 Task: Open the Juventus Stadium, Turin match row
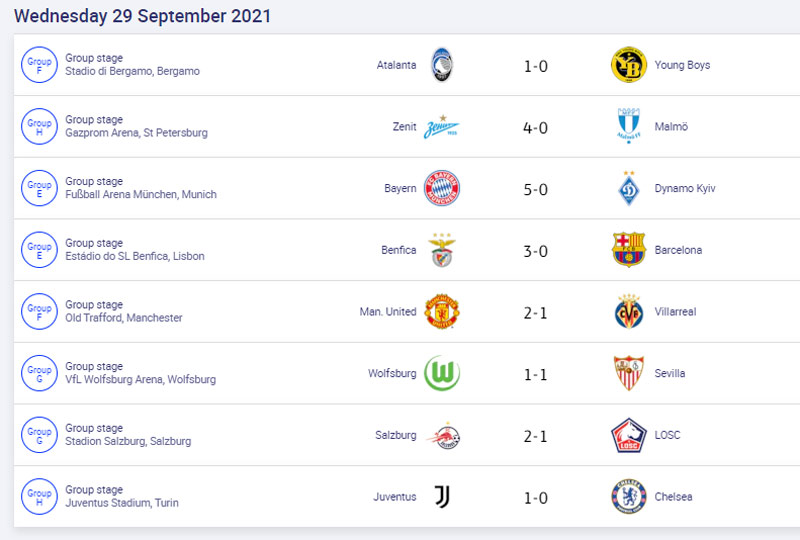(x=407, y=497)
